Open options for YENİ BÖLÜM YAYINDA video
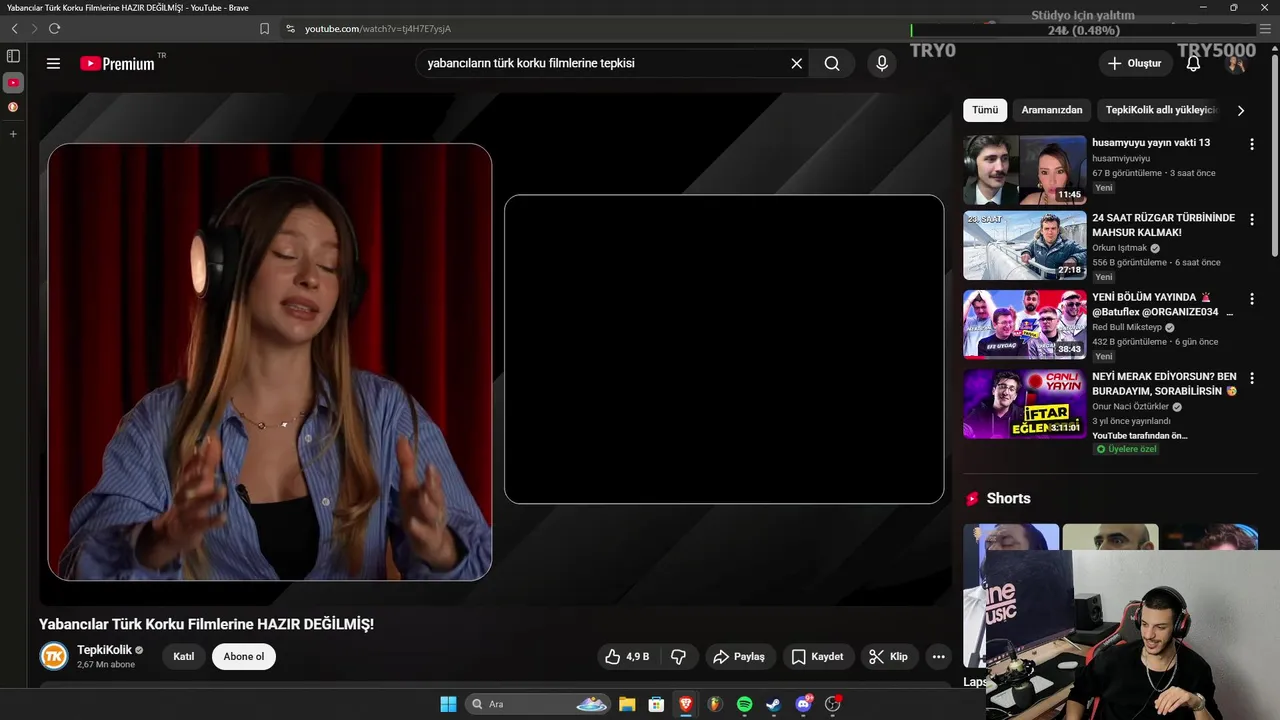Viewport: 1280px width, 720px height. pos(1251,299)
